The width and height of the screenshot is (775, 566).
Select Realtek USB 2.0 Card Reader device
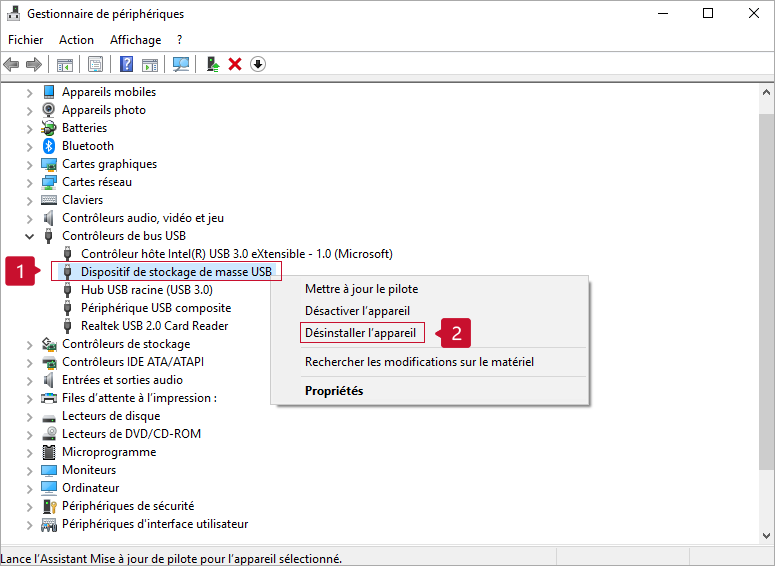pyautogui.click(x=154, y=326)
